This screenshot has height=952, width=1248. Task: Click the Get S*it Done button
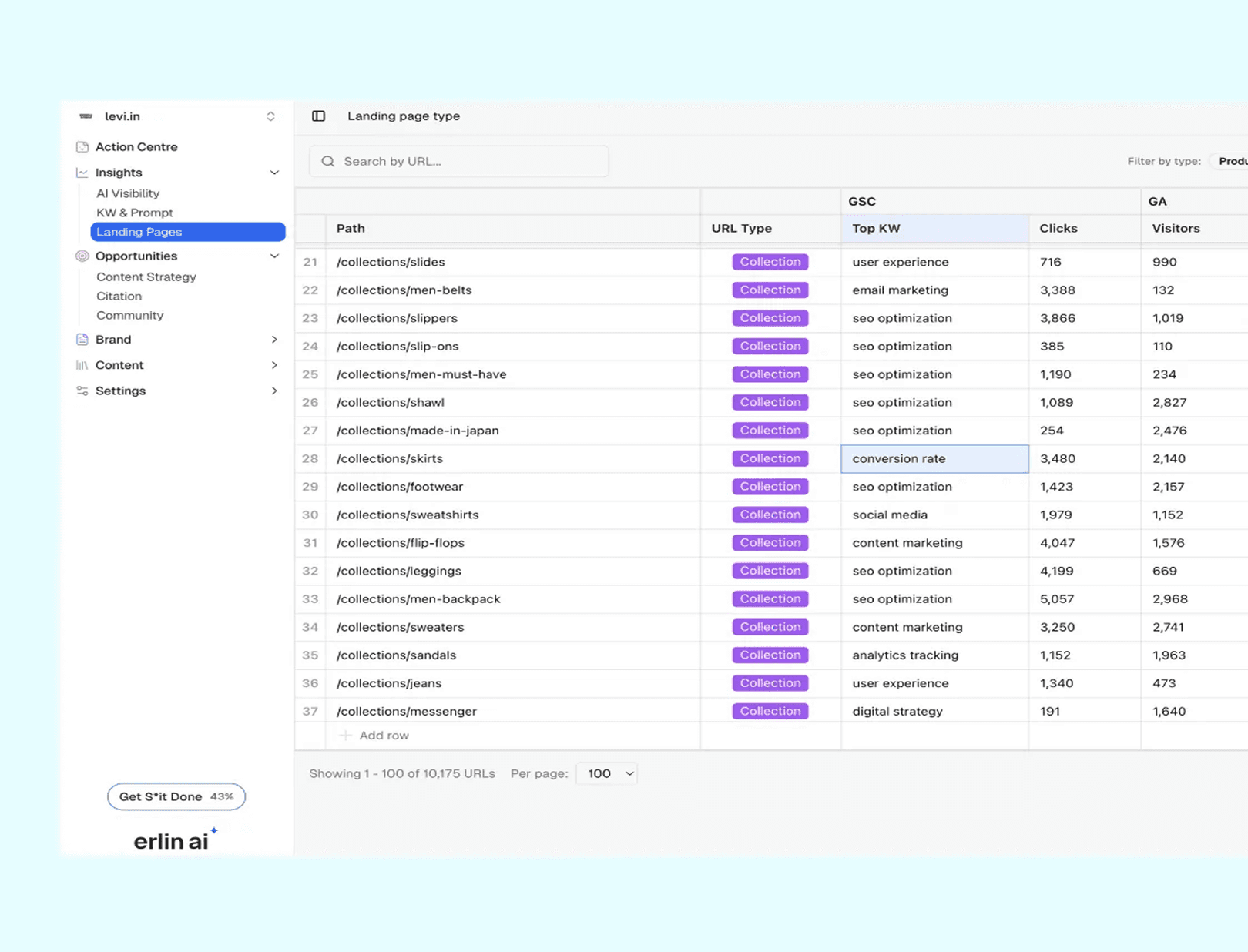click(176, 796)
